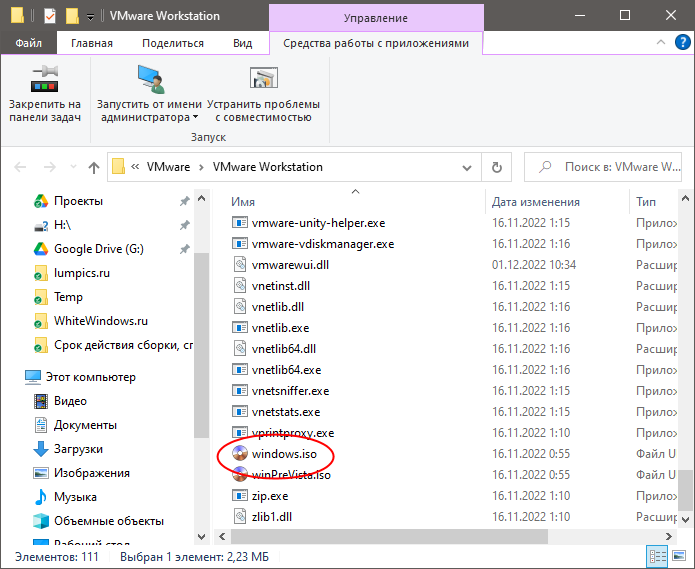695x569 pixels.
Task: Select the vnetinst.dll file
Action: (x=281, y=286)
